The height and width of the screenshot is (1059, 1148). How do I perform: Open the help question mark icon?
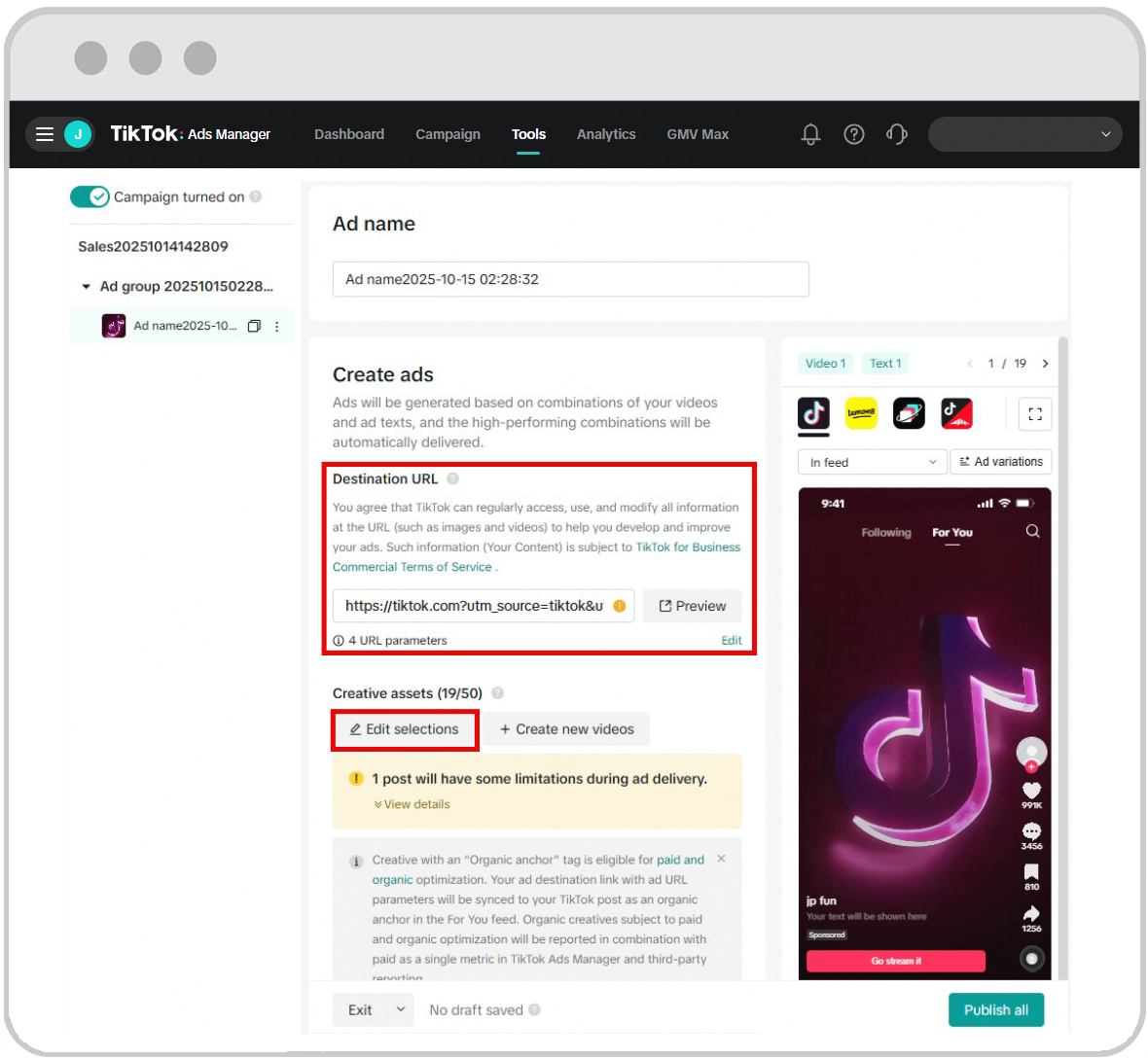click(853, 134)
